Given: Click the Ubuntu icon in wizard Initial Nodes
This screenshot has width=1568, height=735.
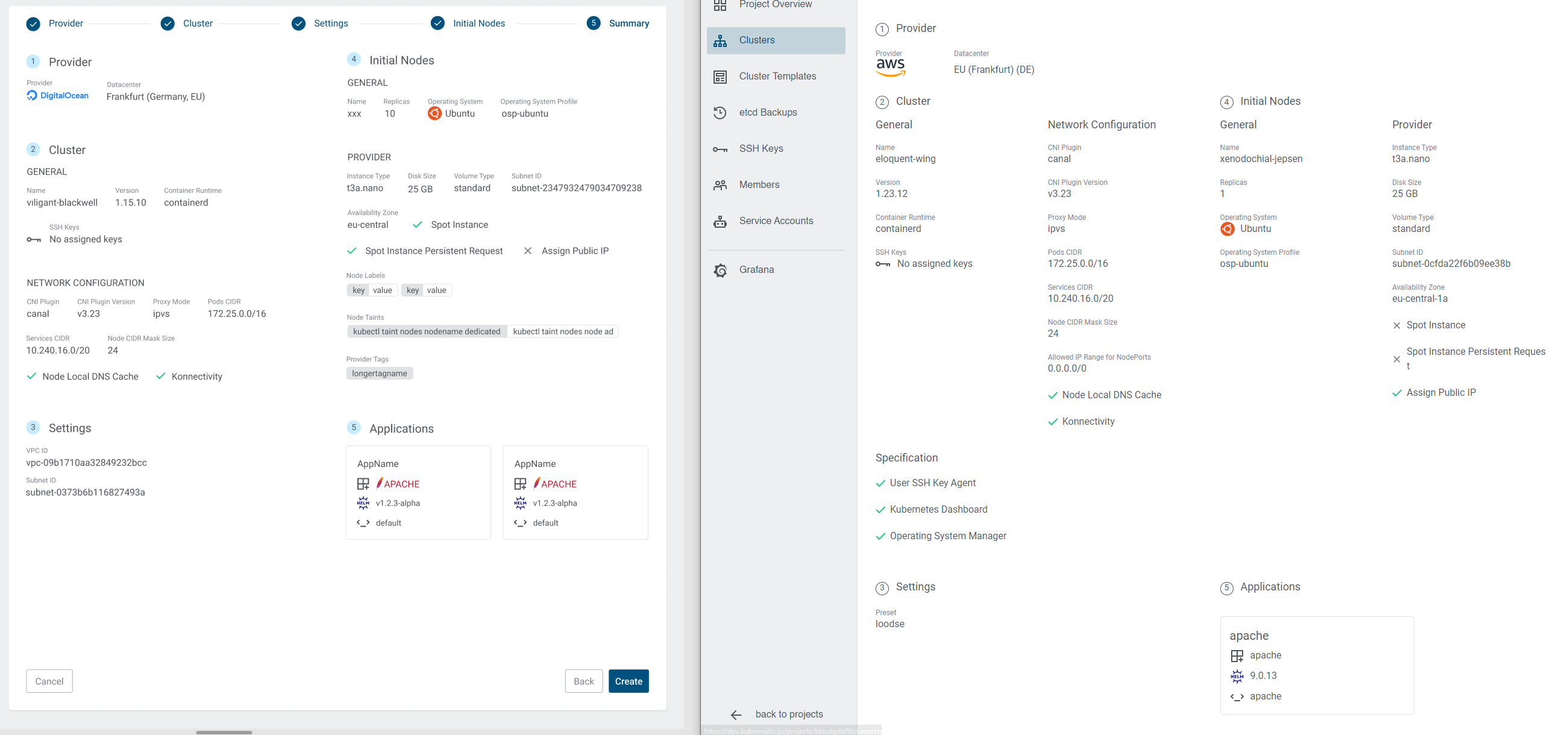Looking at the screenshot, I should coord(434,114).
